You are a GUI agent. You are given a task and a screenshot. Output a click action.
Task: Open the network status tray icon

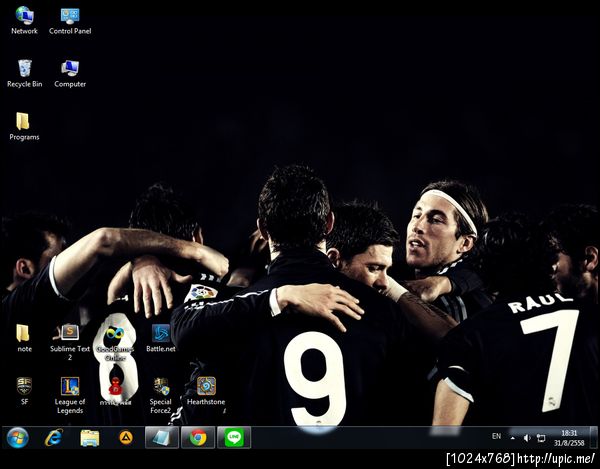[x=541, y=438]
